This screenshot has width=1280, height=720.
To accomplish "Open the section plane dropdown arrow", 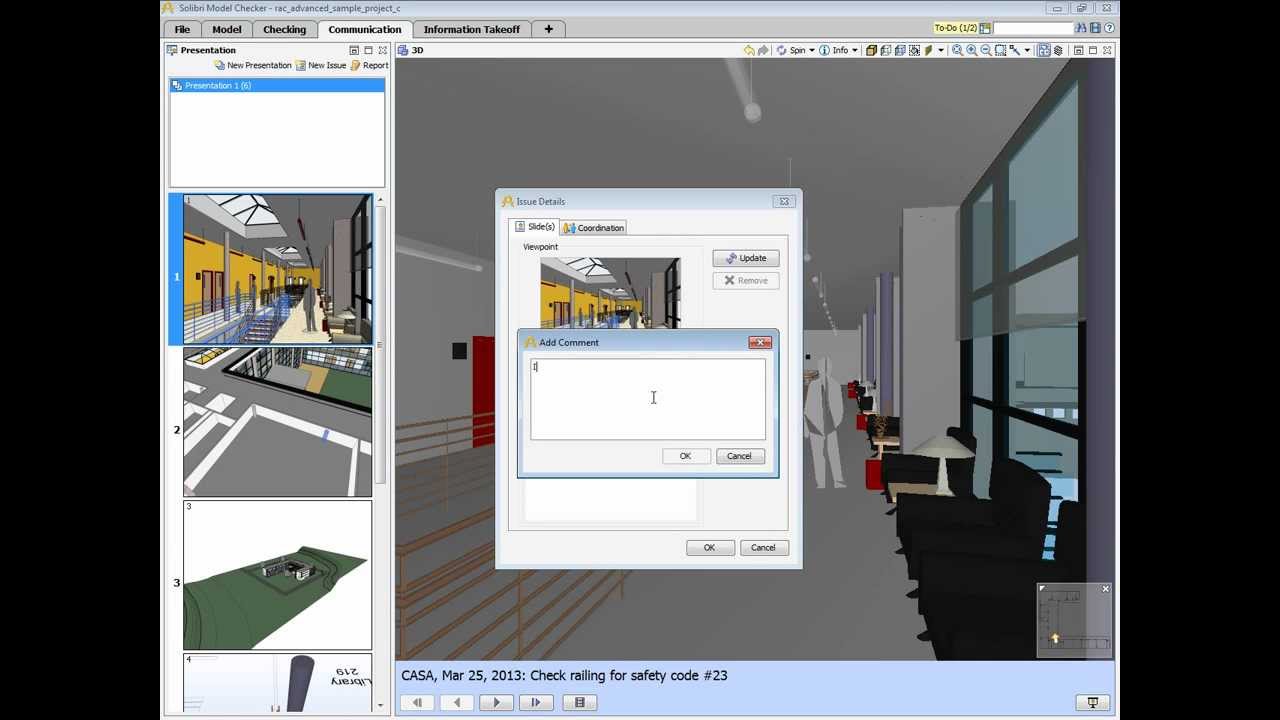I will click(x=941, y=50).
